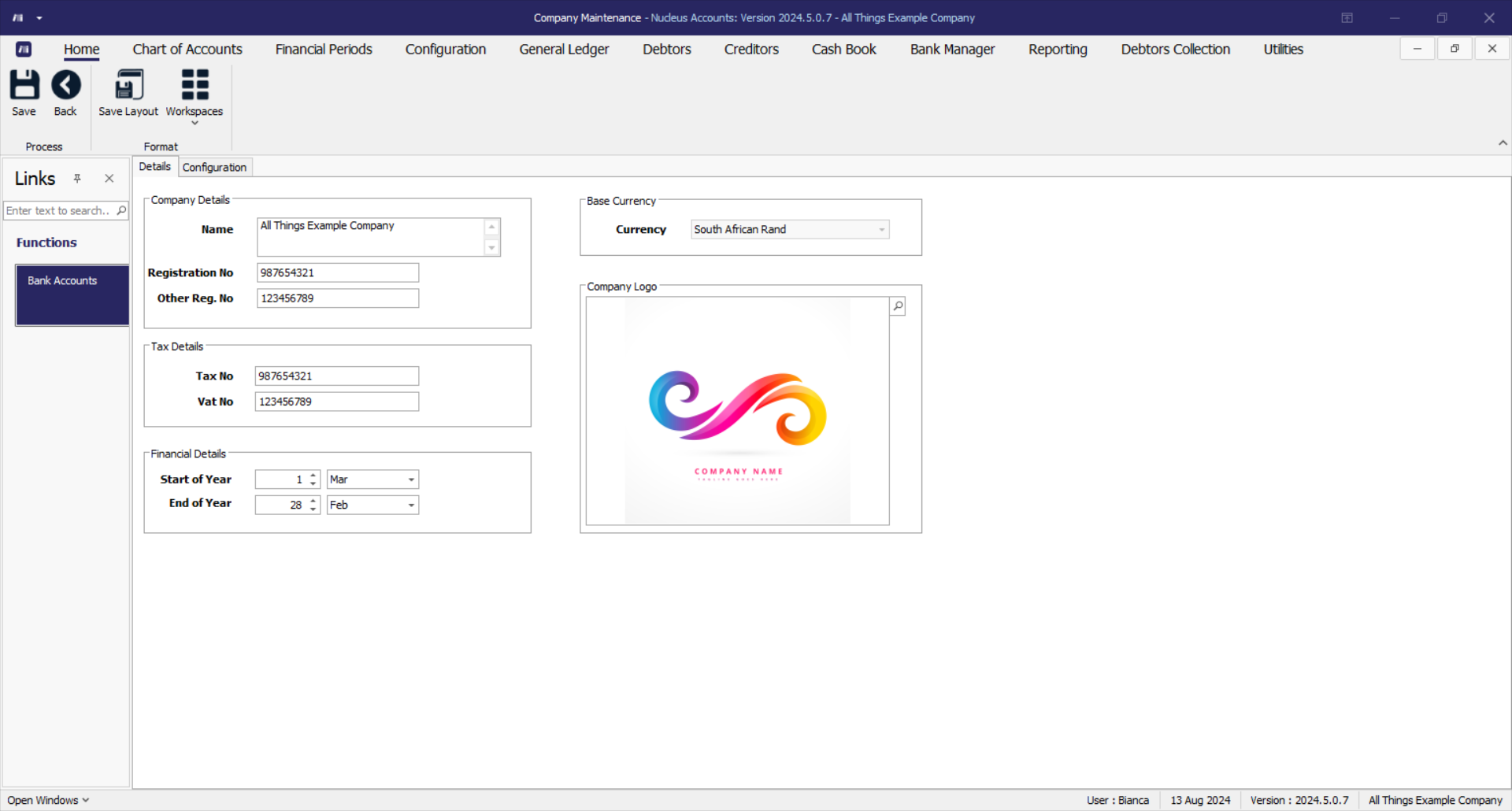Decrease the End of Year day
Screen dimensions: 1512x811
(x=313, y=509)
